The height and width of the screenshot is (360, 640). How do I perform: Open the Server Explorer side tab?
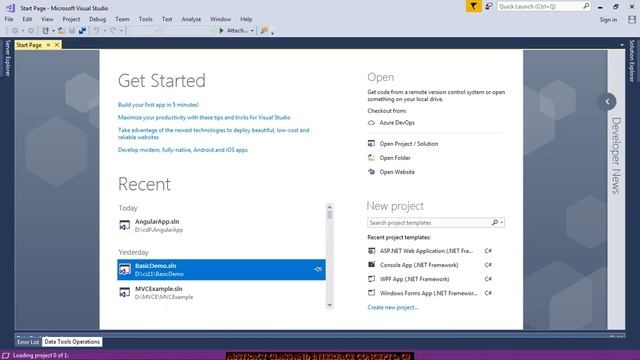point(7,58)
